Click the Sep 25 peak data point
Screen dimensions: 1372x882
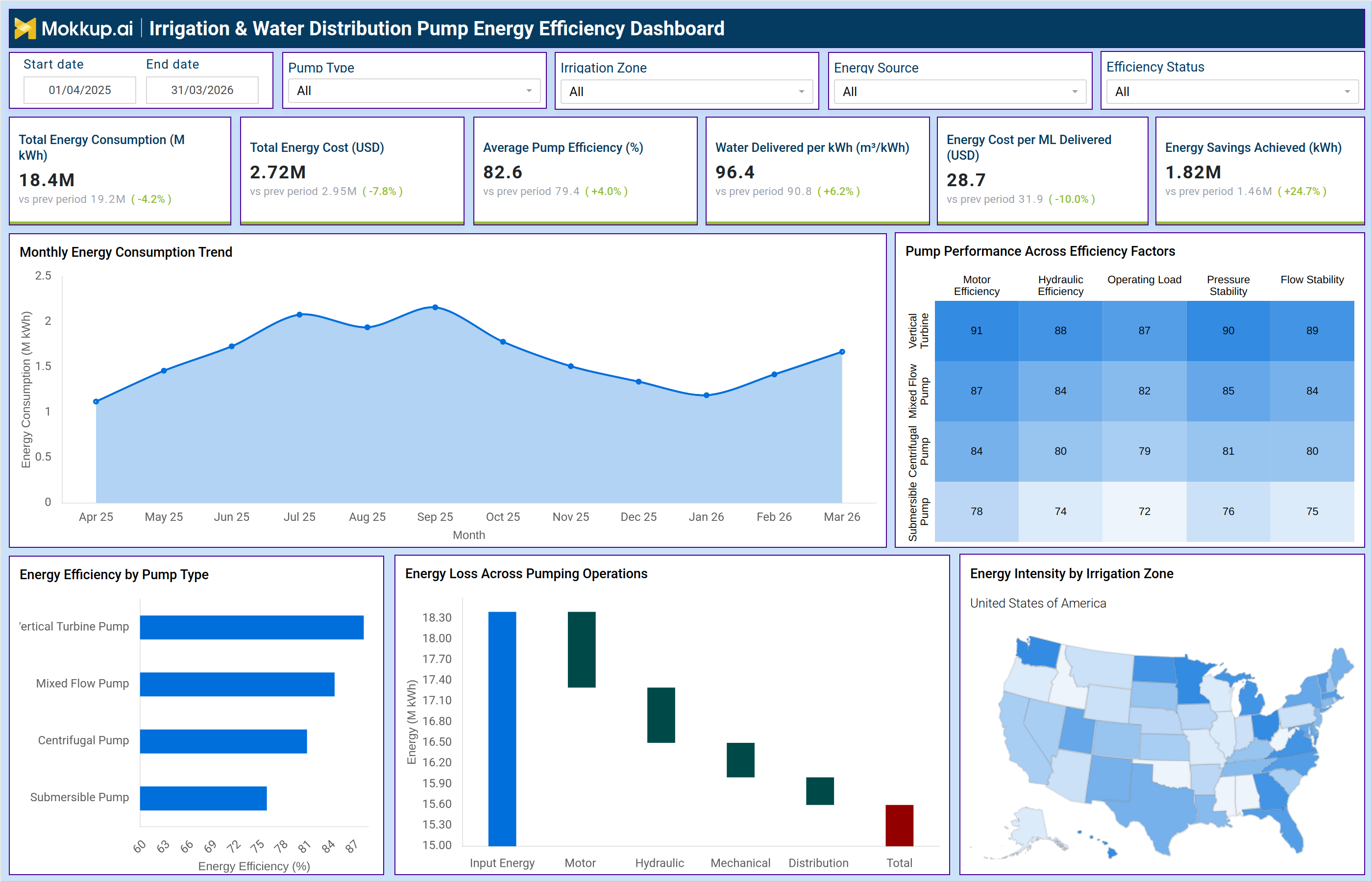435,308
